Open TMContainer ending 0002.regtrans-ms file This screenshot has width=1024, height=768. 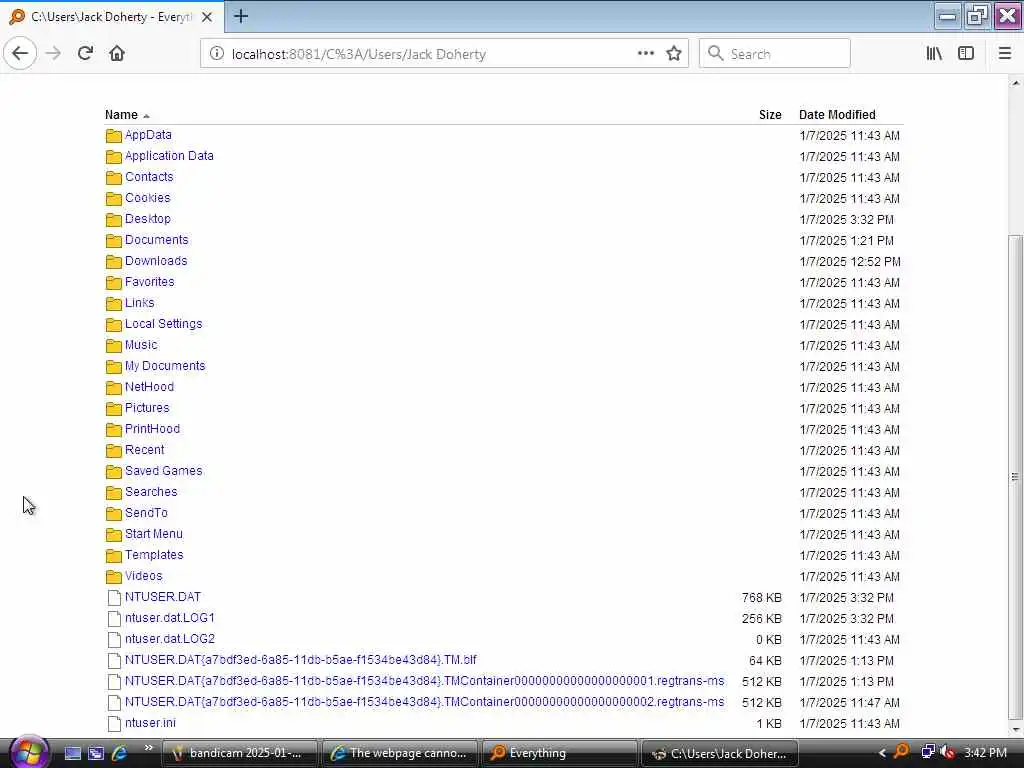[424, 701]
